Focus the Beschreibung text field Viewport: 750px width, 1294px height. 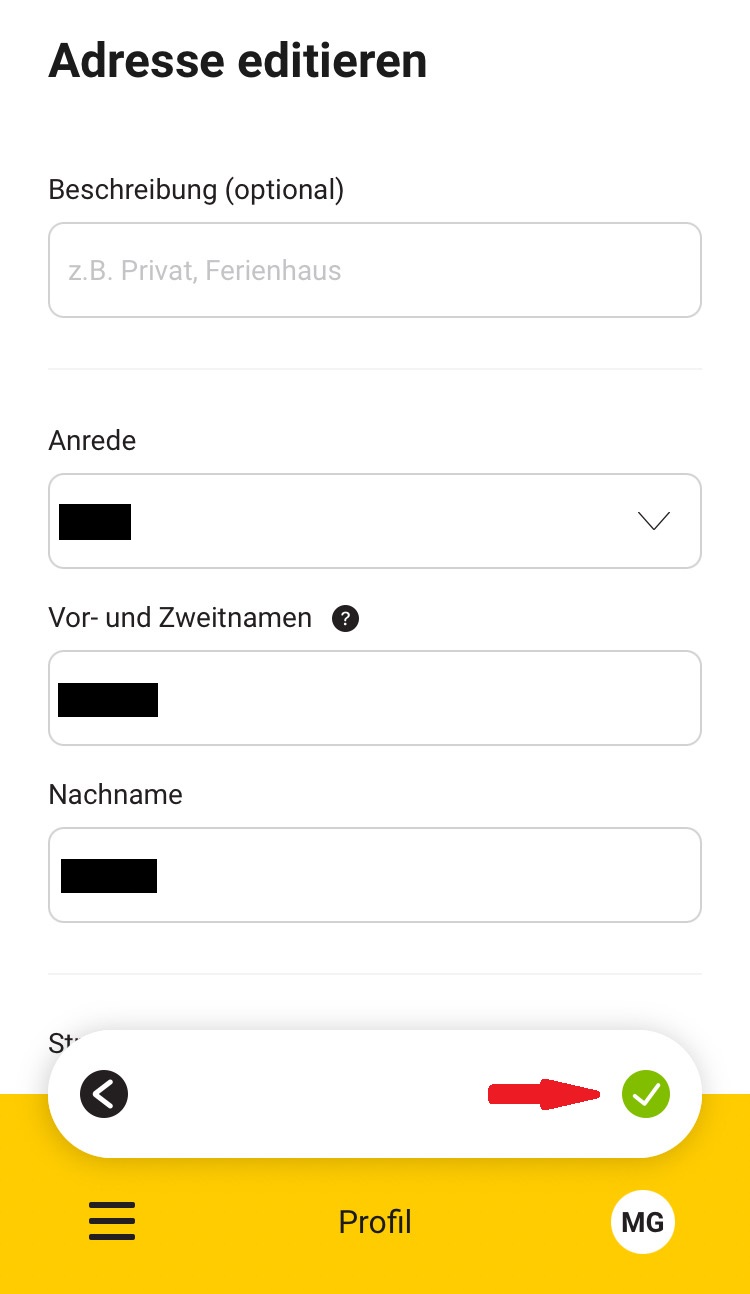point(375,270)
